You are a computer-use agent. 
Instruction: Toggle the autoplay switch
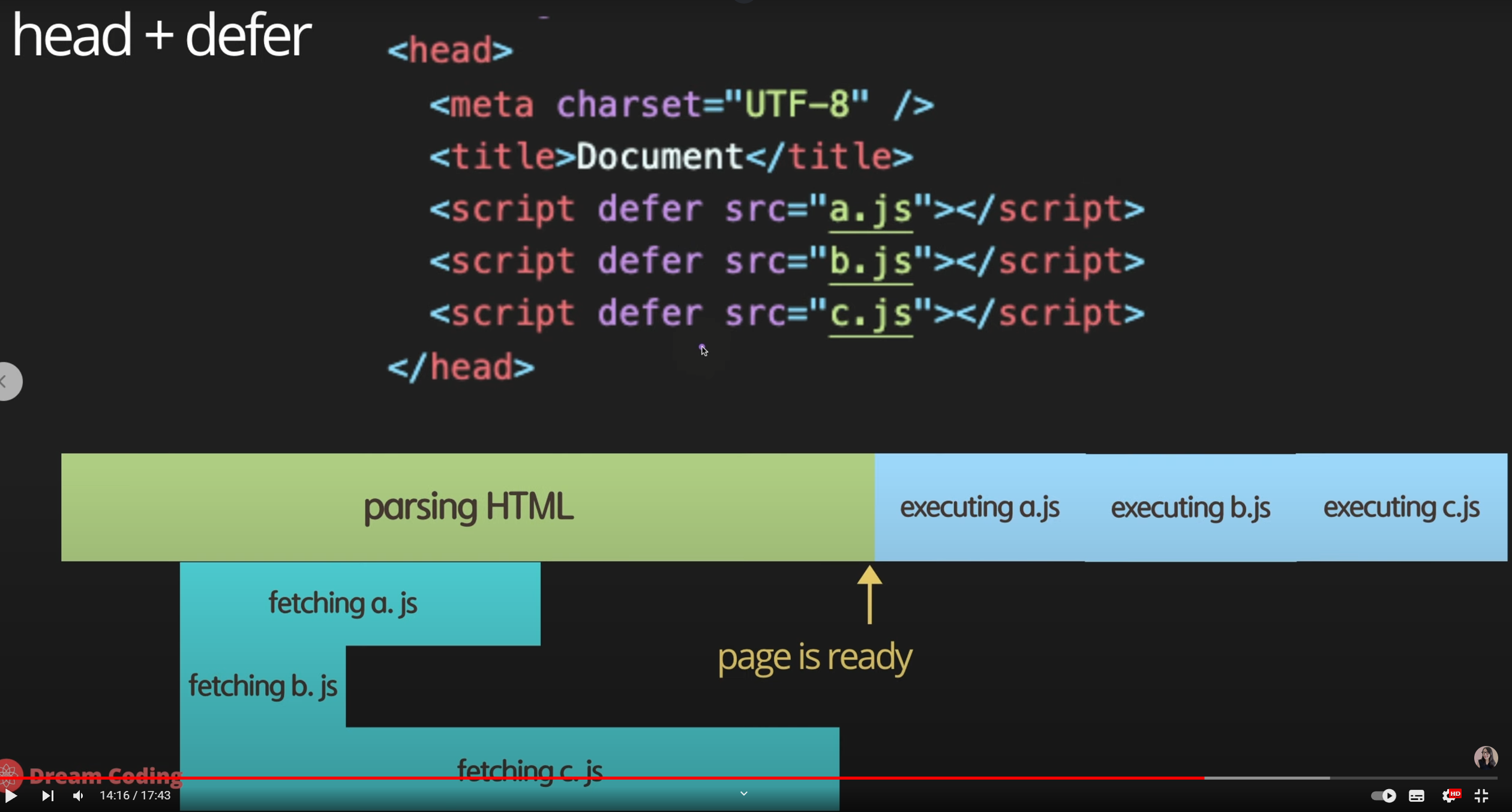[1383, 796]
